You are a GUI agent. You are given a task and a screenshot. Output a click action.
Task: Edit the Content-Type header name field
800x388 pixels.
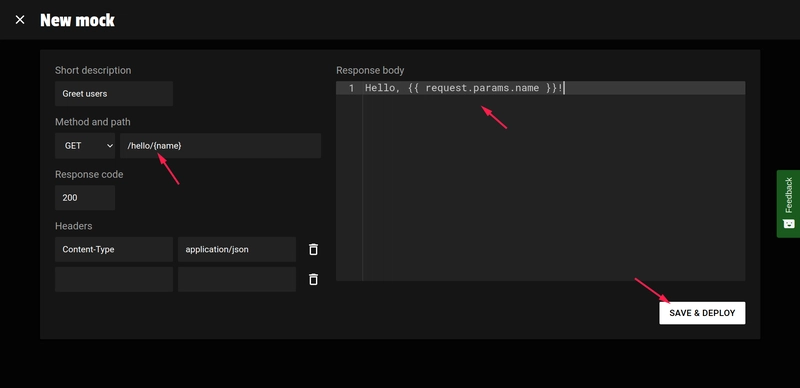(114, 249)
